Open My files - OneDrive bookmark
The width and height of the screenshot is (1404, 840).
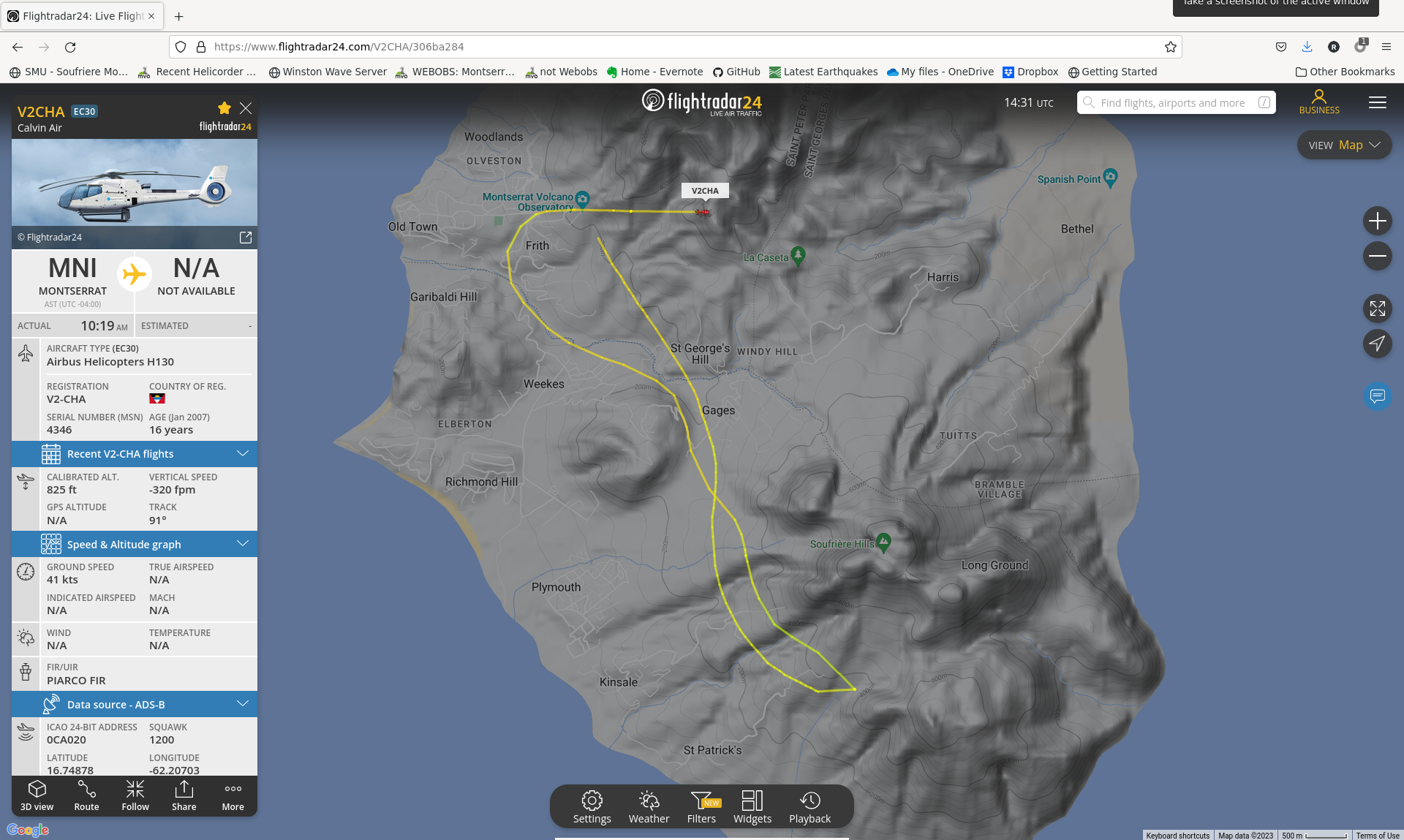tap(940, 72)
